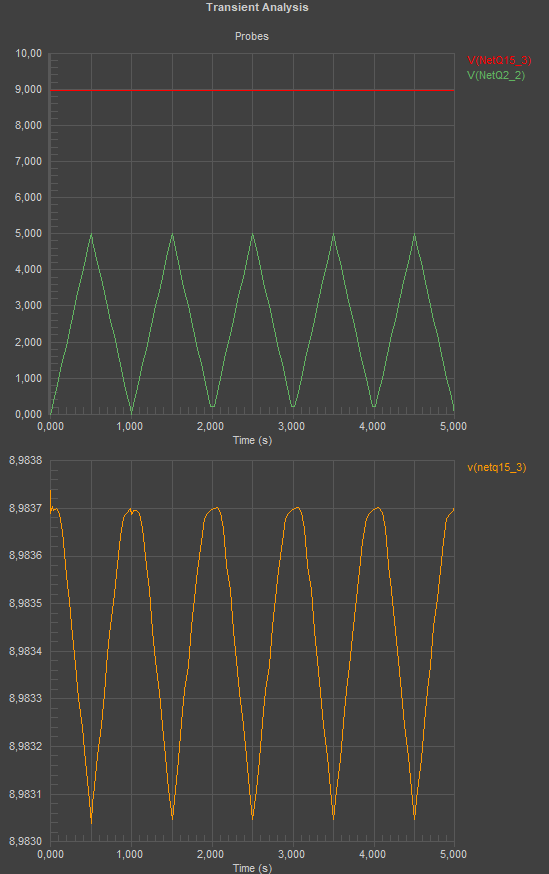Click the Probes chart heading
This screenshot has height=874, width=549.
click(252, 36)
